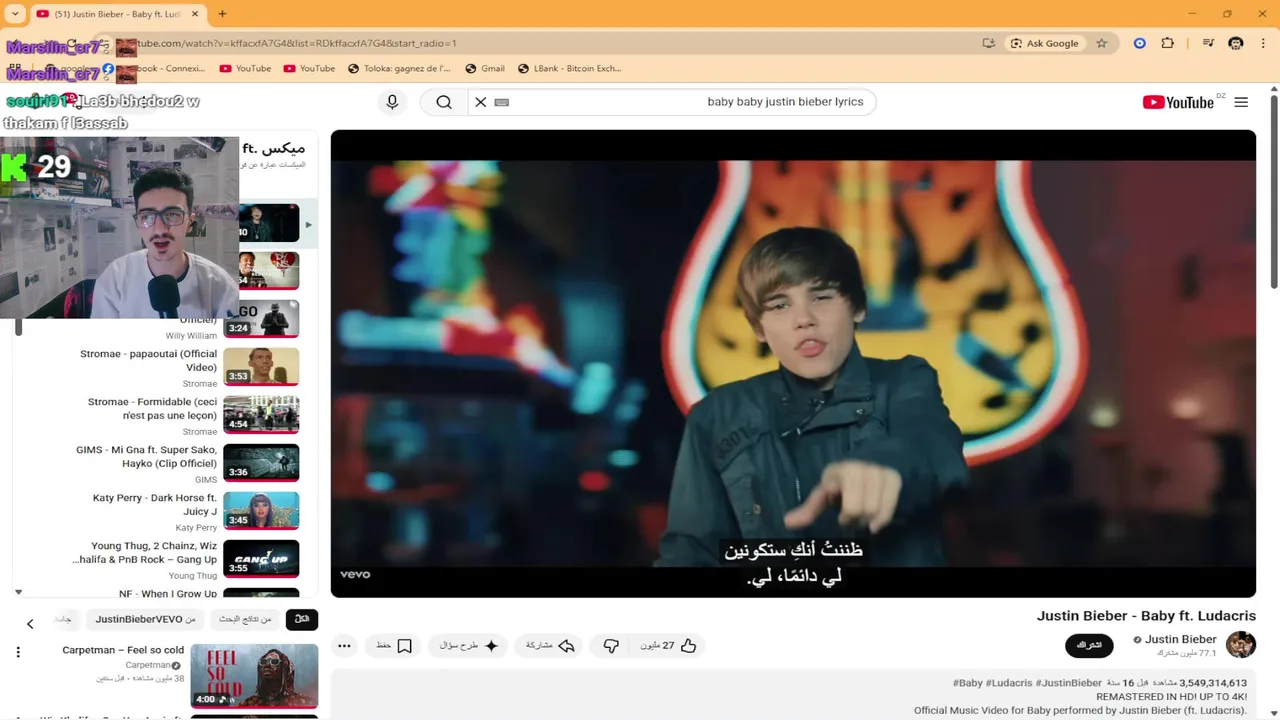Screen dimensions: 1280x720
Task: Click the #Baby hashtag in description
Action: click(968, 683)
